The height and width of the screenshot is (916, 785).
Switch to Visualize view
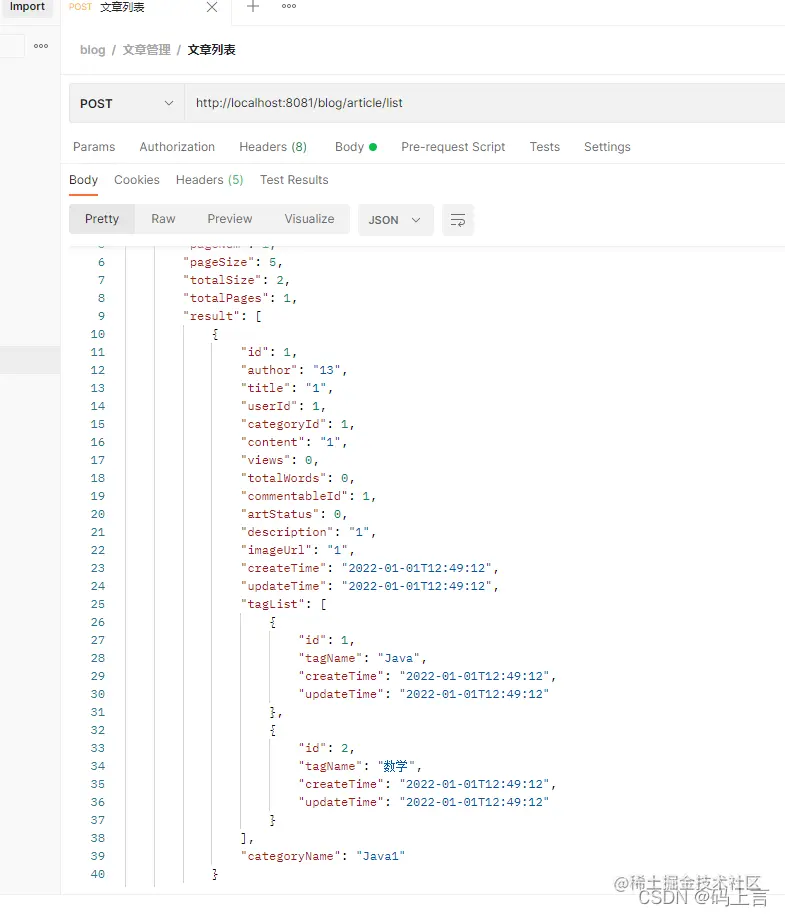(309, 219)
